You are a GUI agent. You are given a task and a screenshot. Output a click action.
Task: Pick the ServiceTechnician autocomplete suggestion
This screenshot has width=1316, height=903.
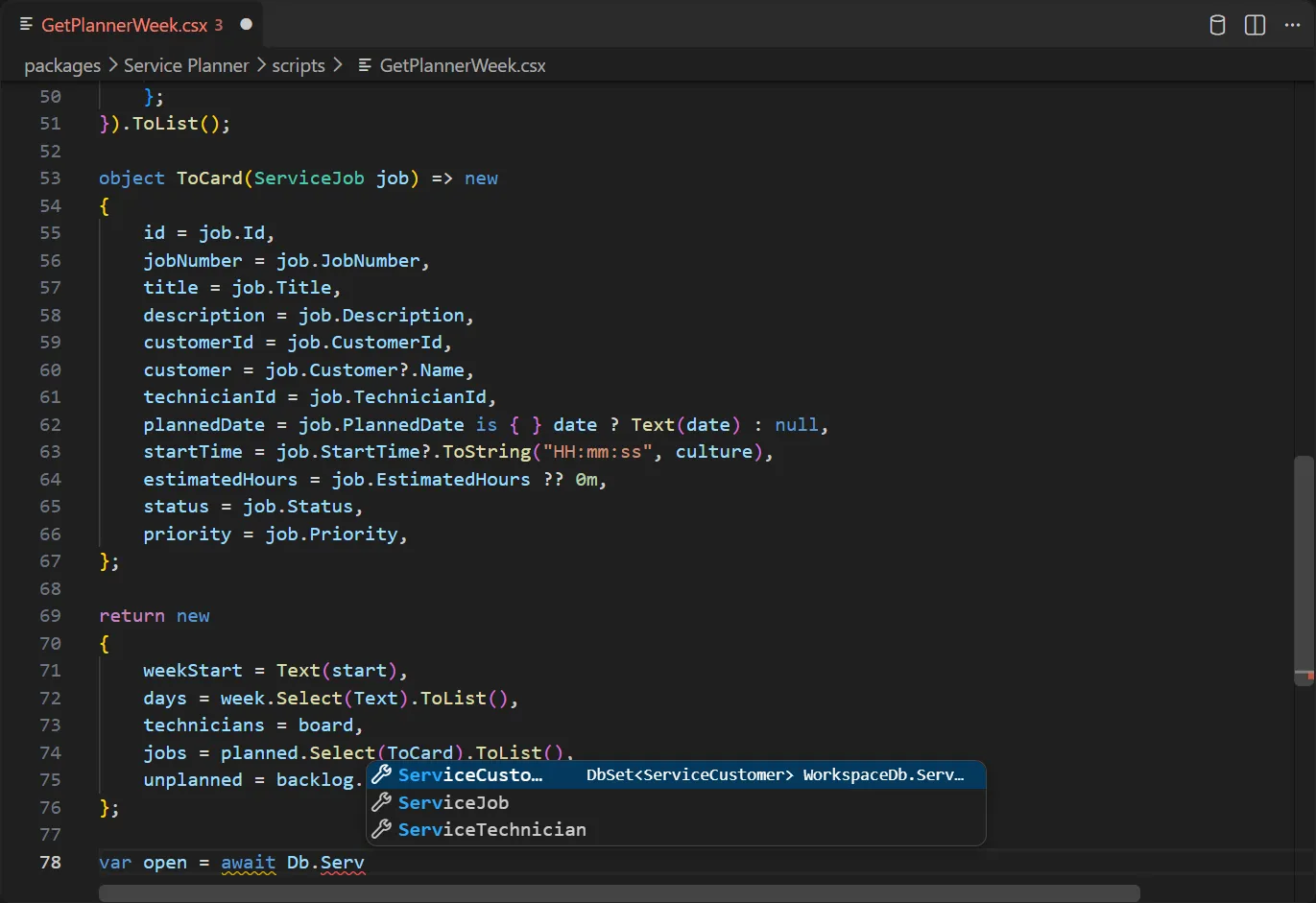coord(677,829)
